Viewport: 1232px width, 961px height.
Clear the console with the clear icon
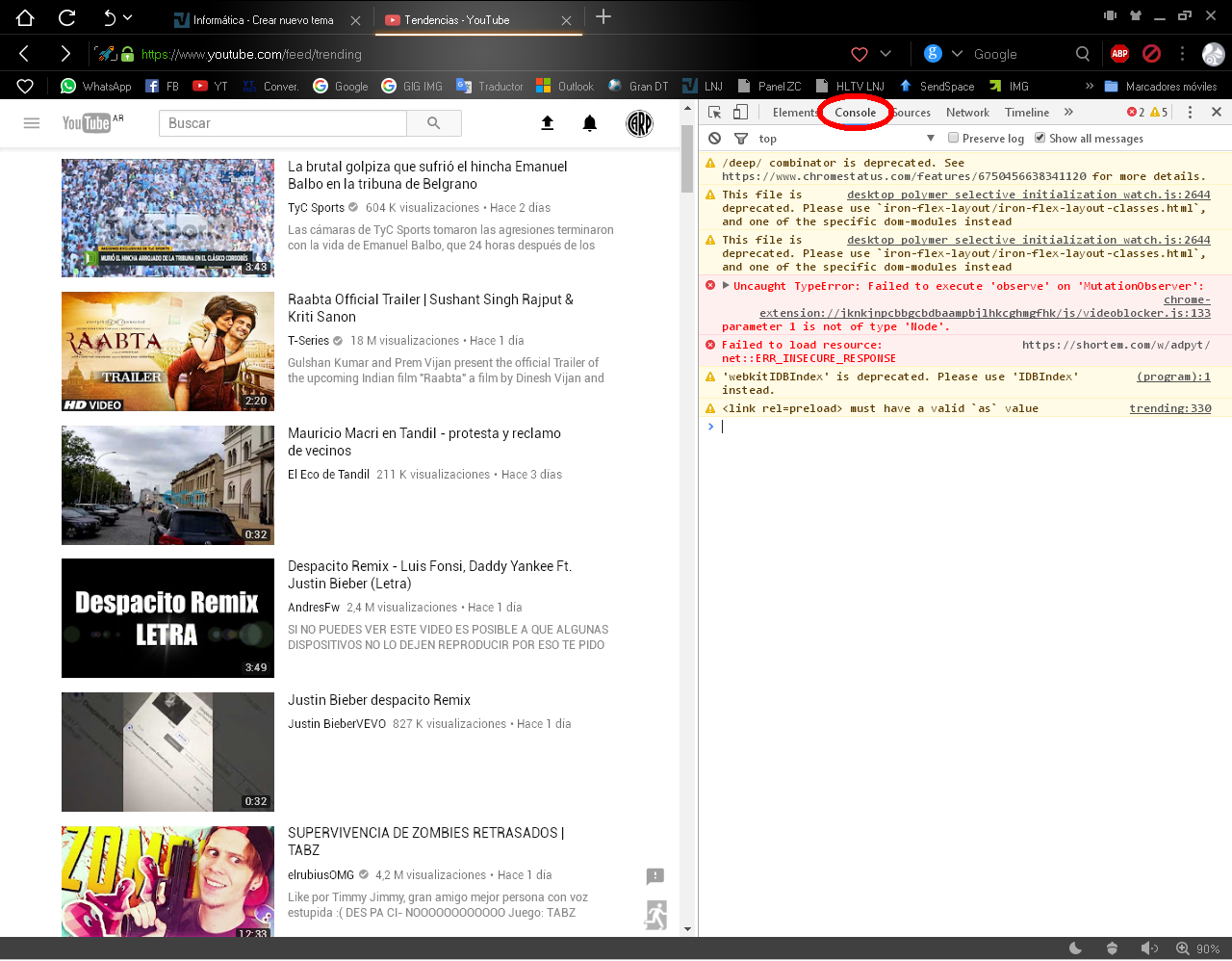[x=714, y=139]
